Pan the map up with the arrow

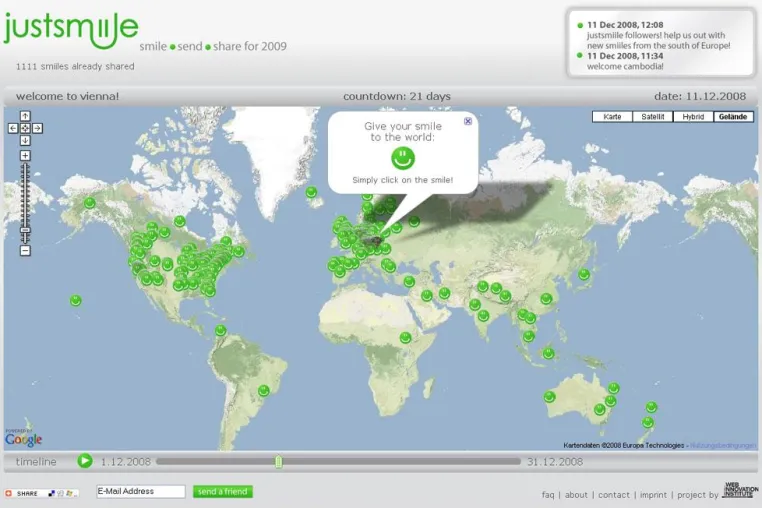25,116
